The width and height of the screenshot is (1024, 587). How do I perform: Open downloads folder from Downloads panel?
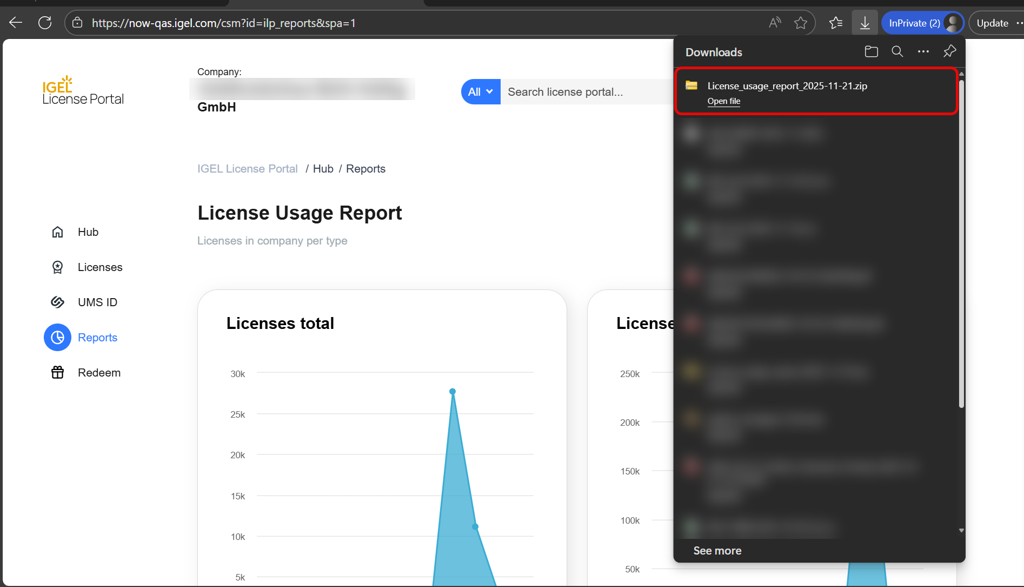click(x=871, y=52)
